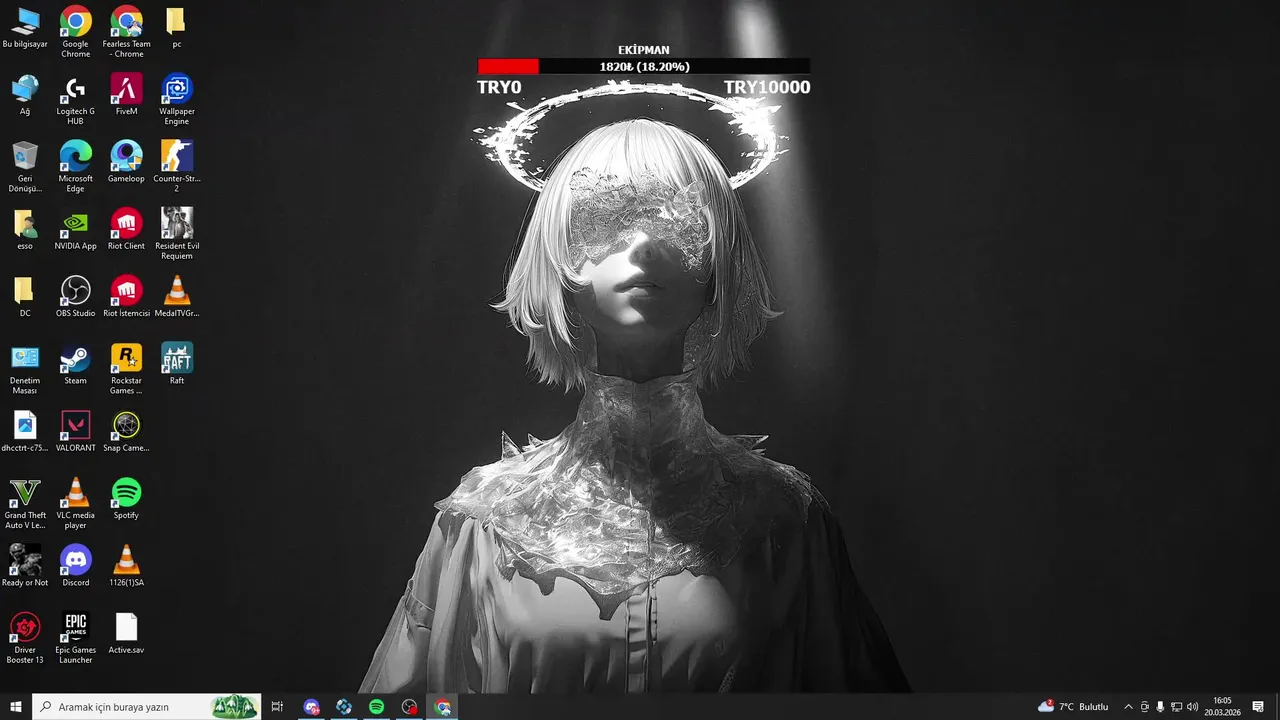Open Denetim Masası control panel
This screenshot has width=1280, height=720.
(25, 369)
